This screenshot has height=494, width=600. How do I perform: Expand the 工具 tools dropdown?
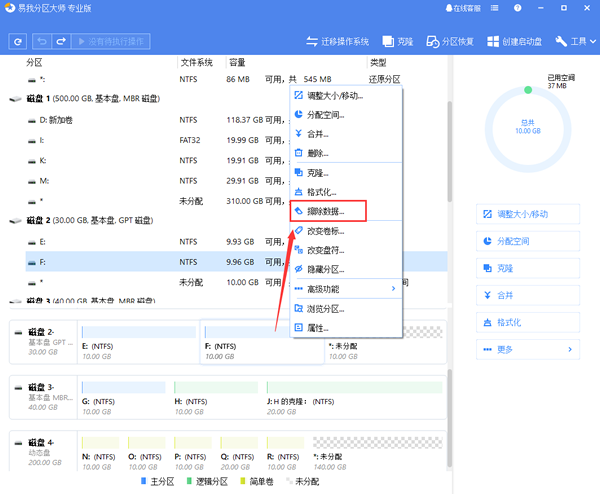pyautogui.click(x=575, y=41)
